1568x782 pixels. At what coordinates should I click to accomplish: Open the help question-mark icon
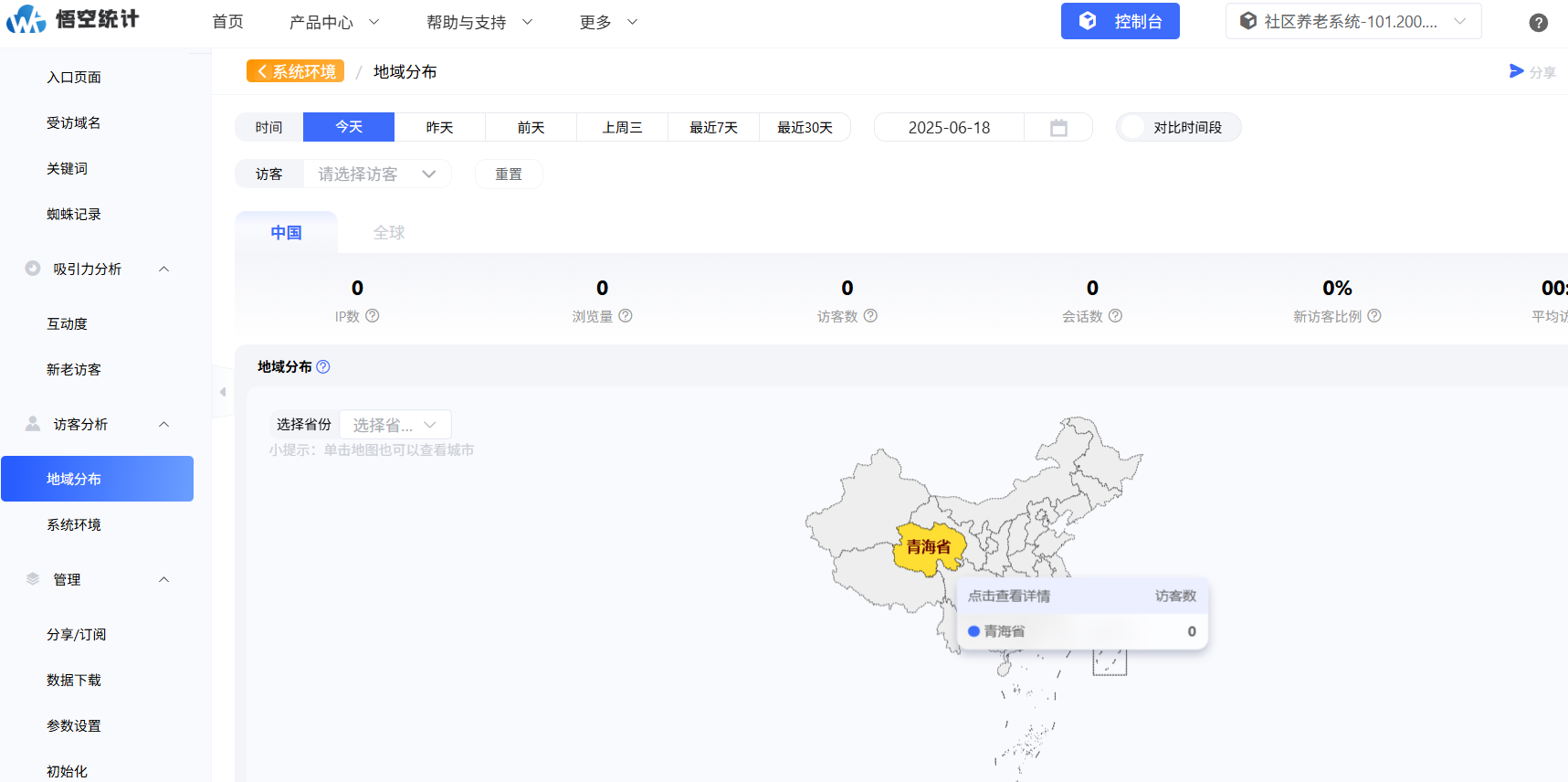coord(1539,23)
